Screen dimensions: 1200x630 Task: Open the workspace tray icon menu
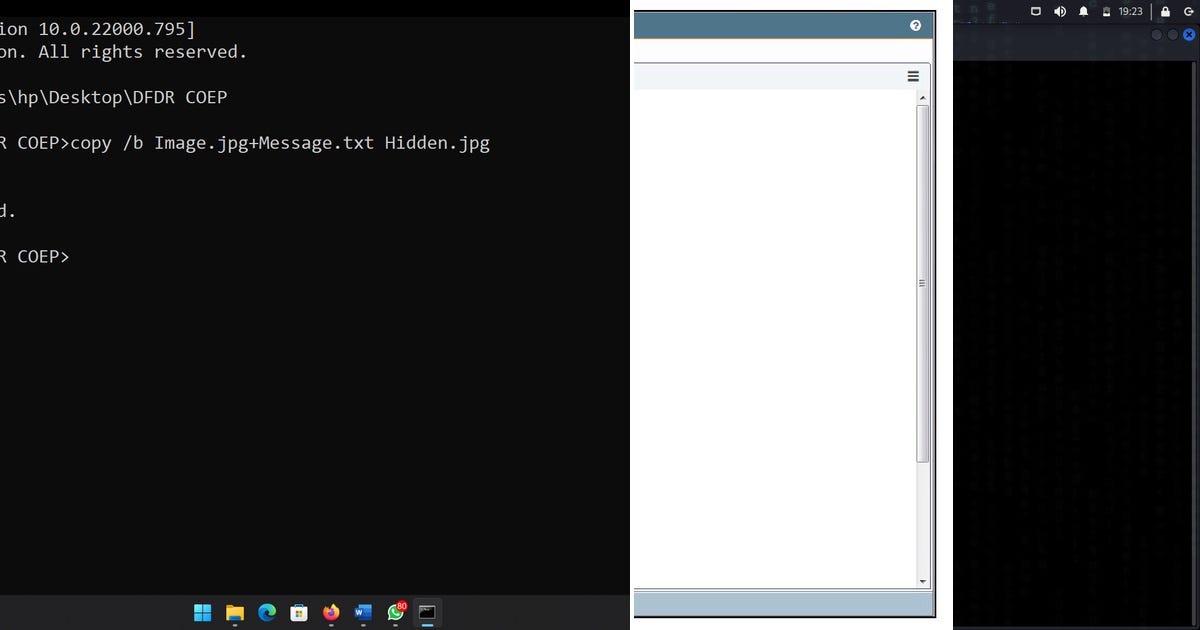pyautogui.click(x=1035, y=11)
